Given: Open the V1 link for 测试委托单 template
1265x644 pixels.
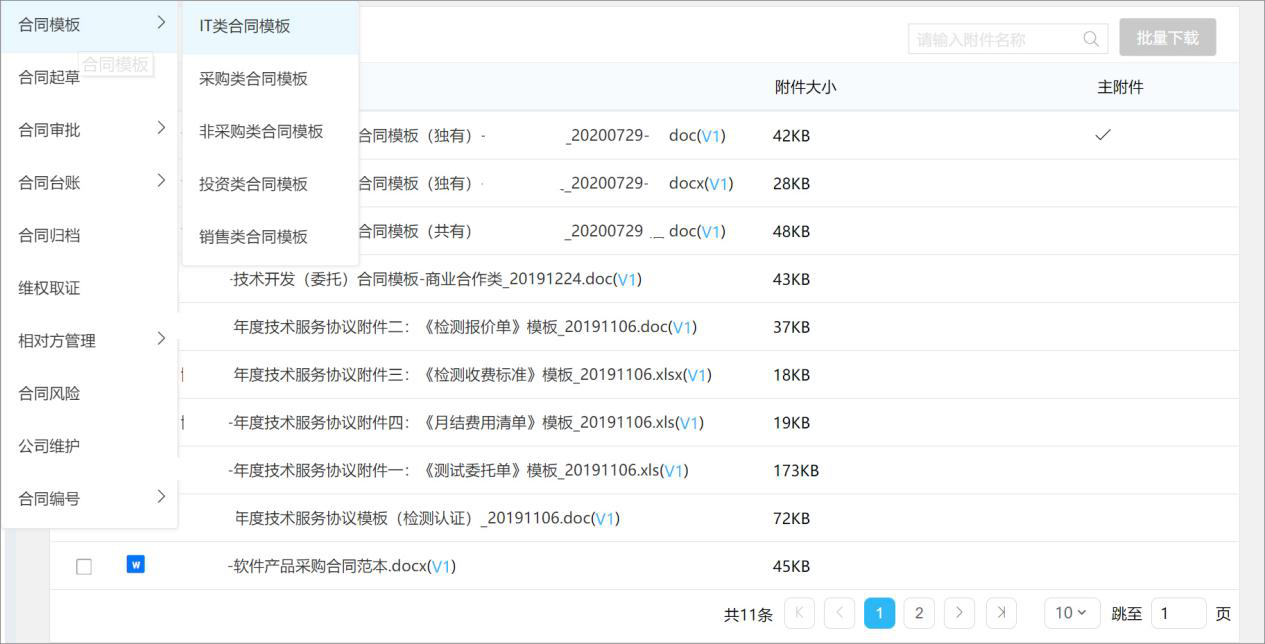Looking at the screenshot, I should (677, 470).
